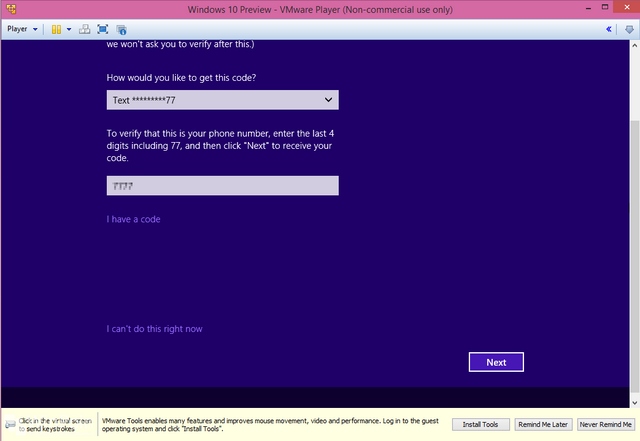Click the scrollbar up arrow
The image size is (640, 441).
[634, 45]
